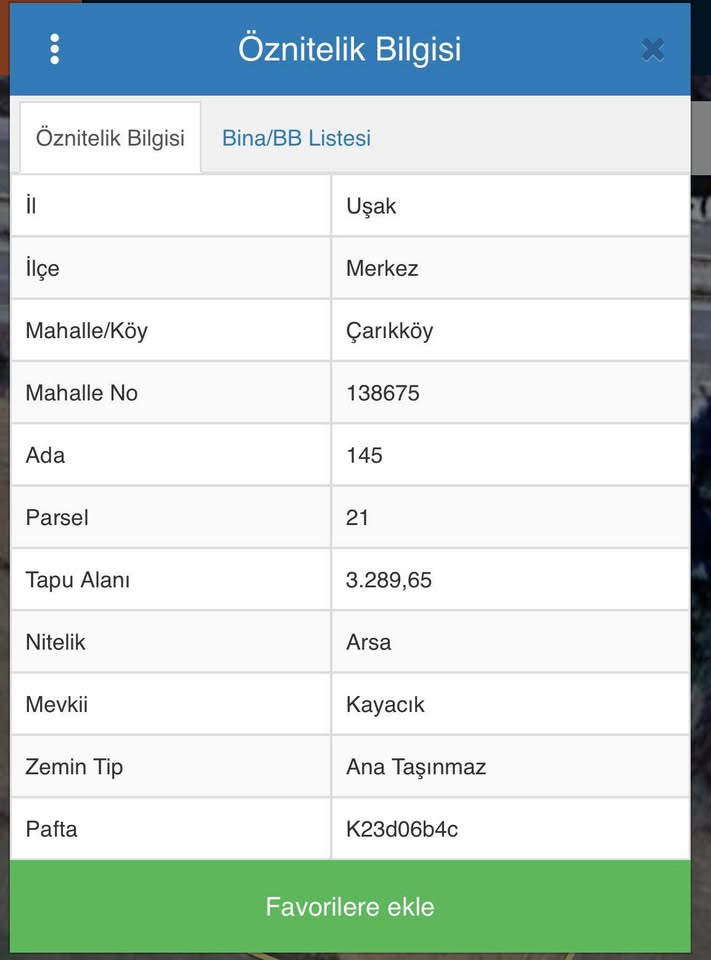Screen dimensions: 711x960
Task: Select the Tapu Alanı value 3.289,65
Action: click(389, 580)
